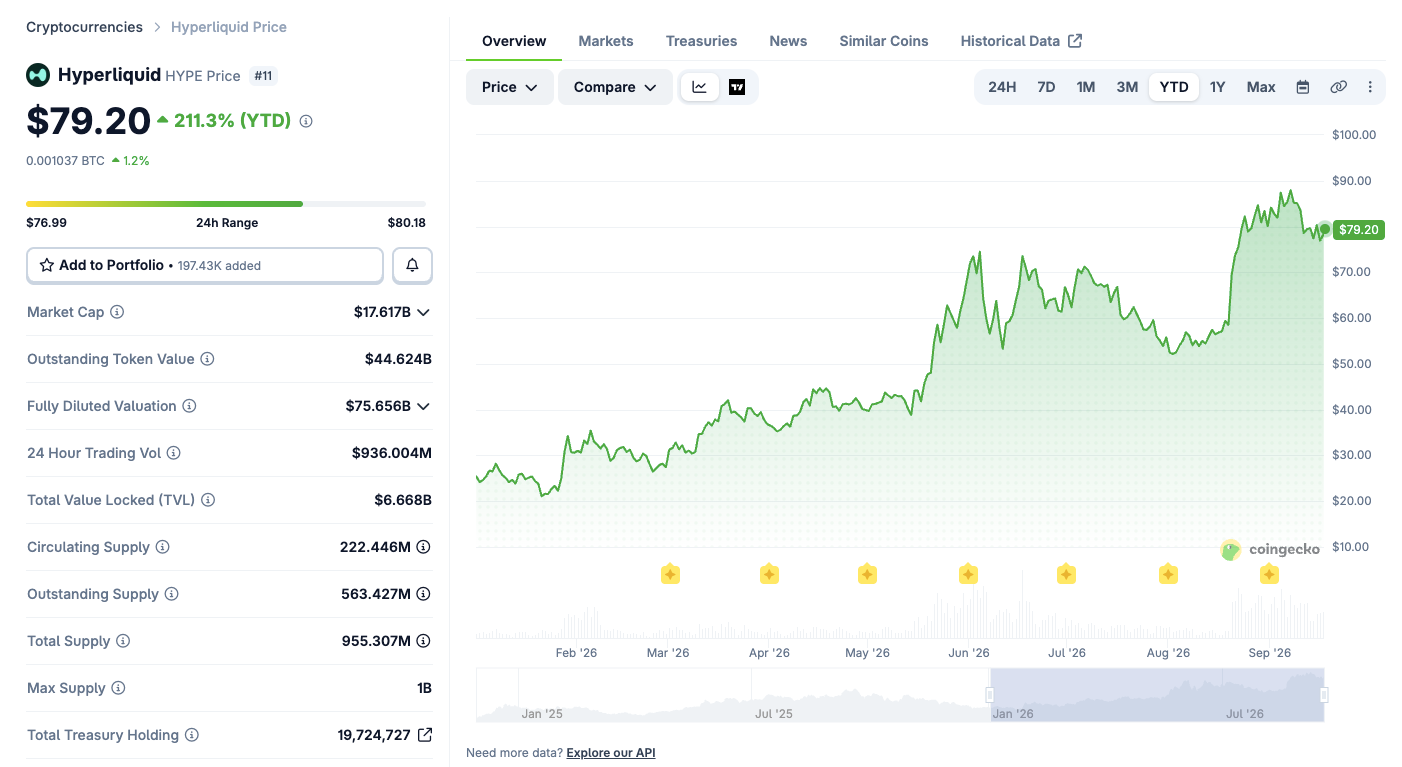Screen dimensions: 1402x767
Task: Click news marker near Jul '26
Action: tap(1066, 574)
